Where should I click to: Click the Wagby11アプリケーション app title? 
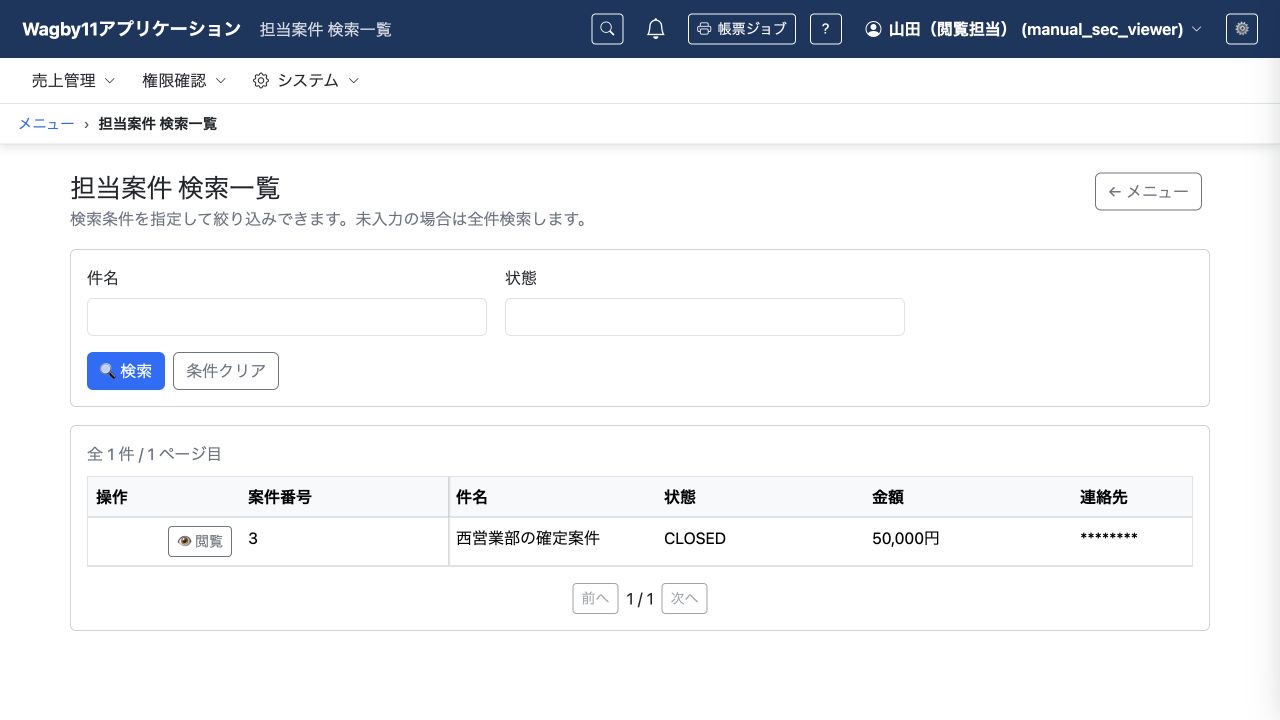tap(132, 29)
